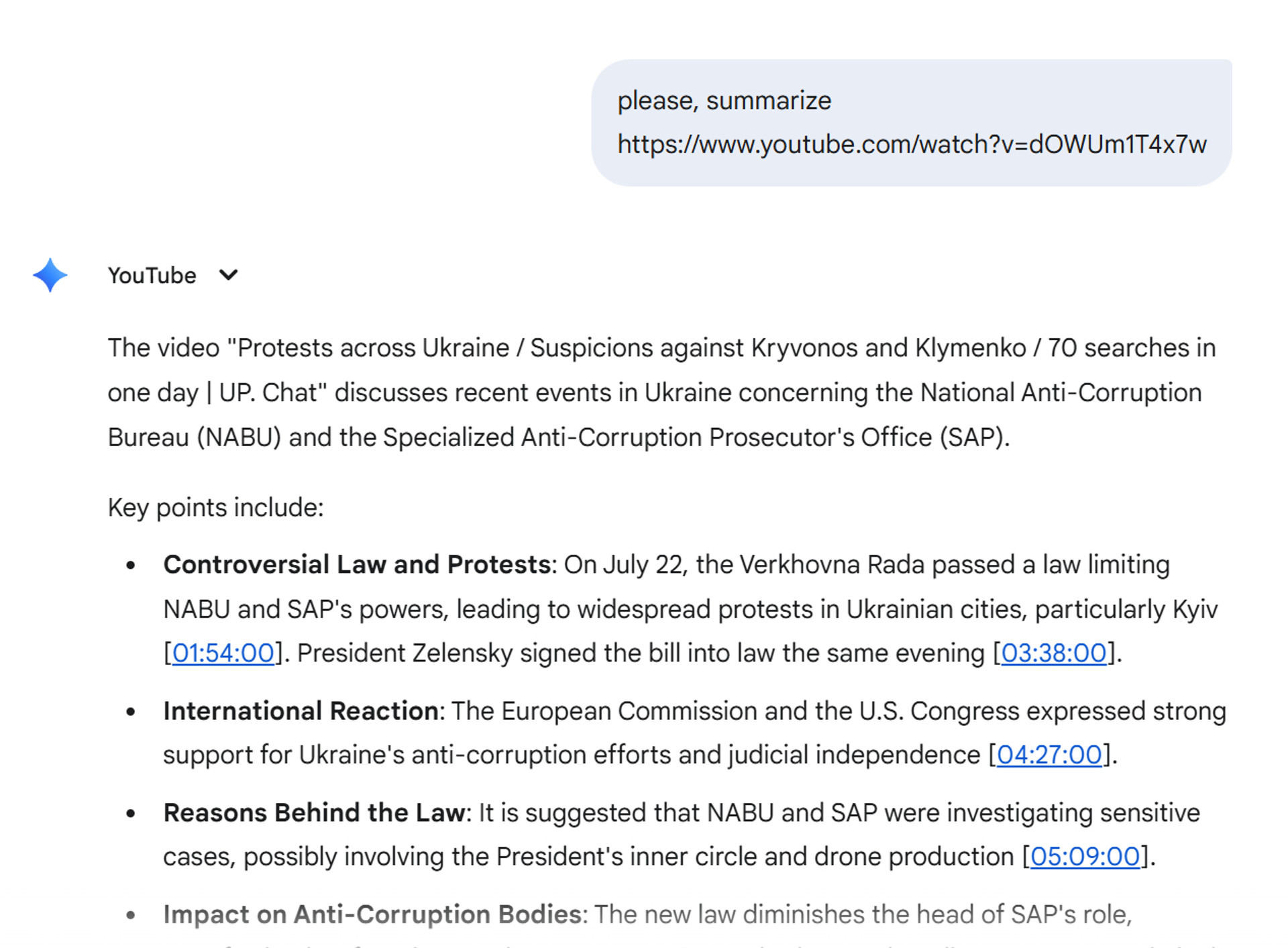Expand the YouTube source chevron

point(228,275)
